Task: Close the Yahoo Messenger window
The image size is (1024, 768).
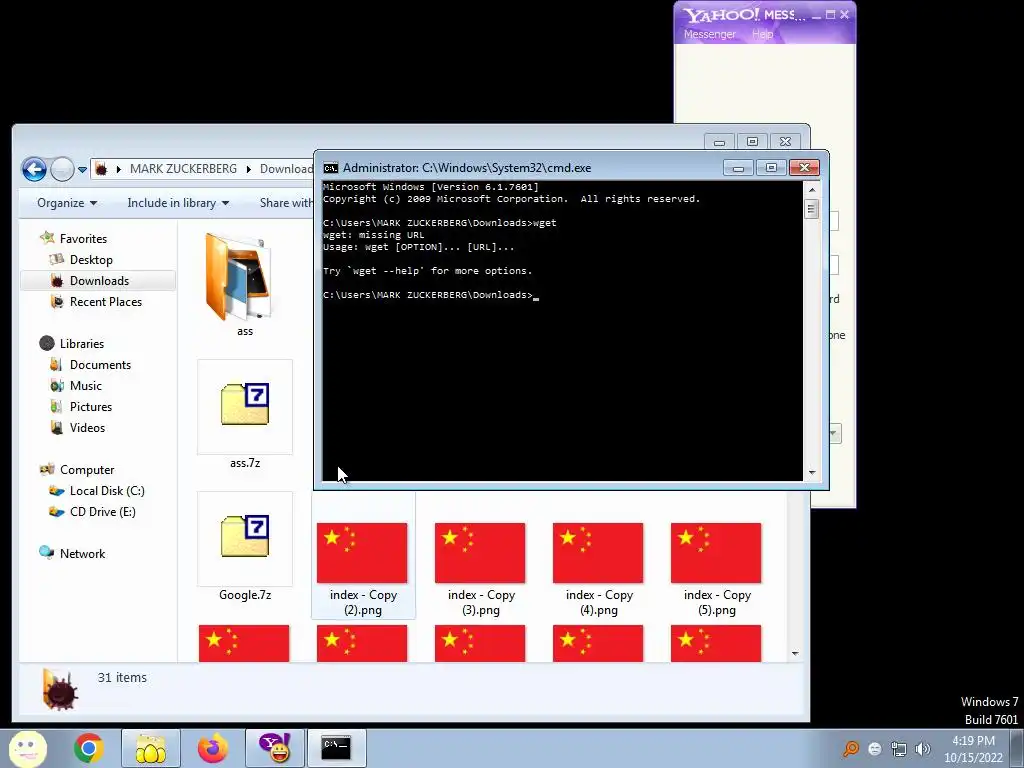Action: click(x=844, y=14)
